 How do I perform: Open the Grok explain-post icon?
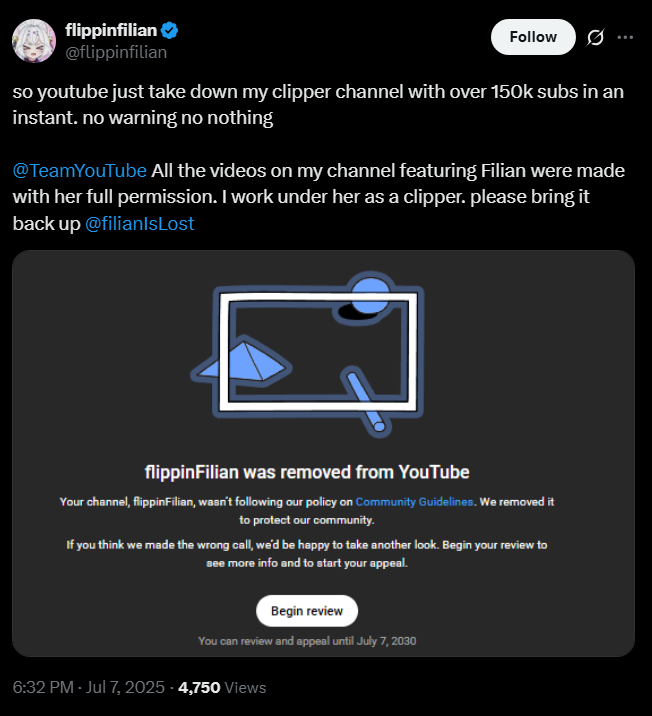click(x=595, y=37)
